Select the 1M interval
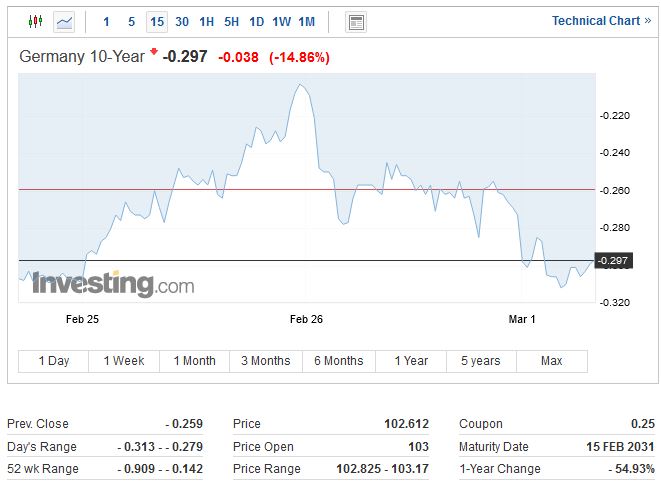The height and width of the screenshot is (503, 661). pos(307,22)
